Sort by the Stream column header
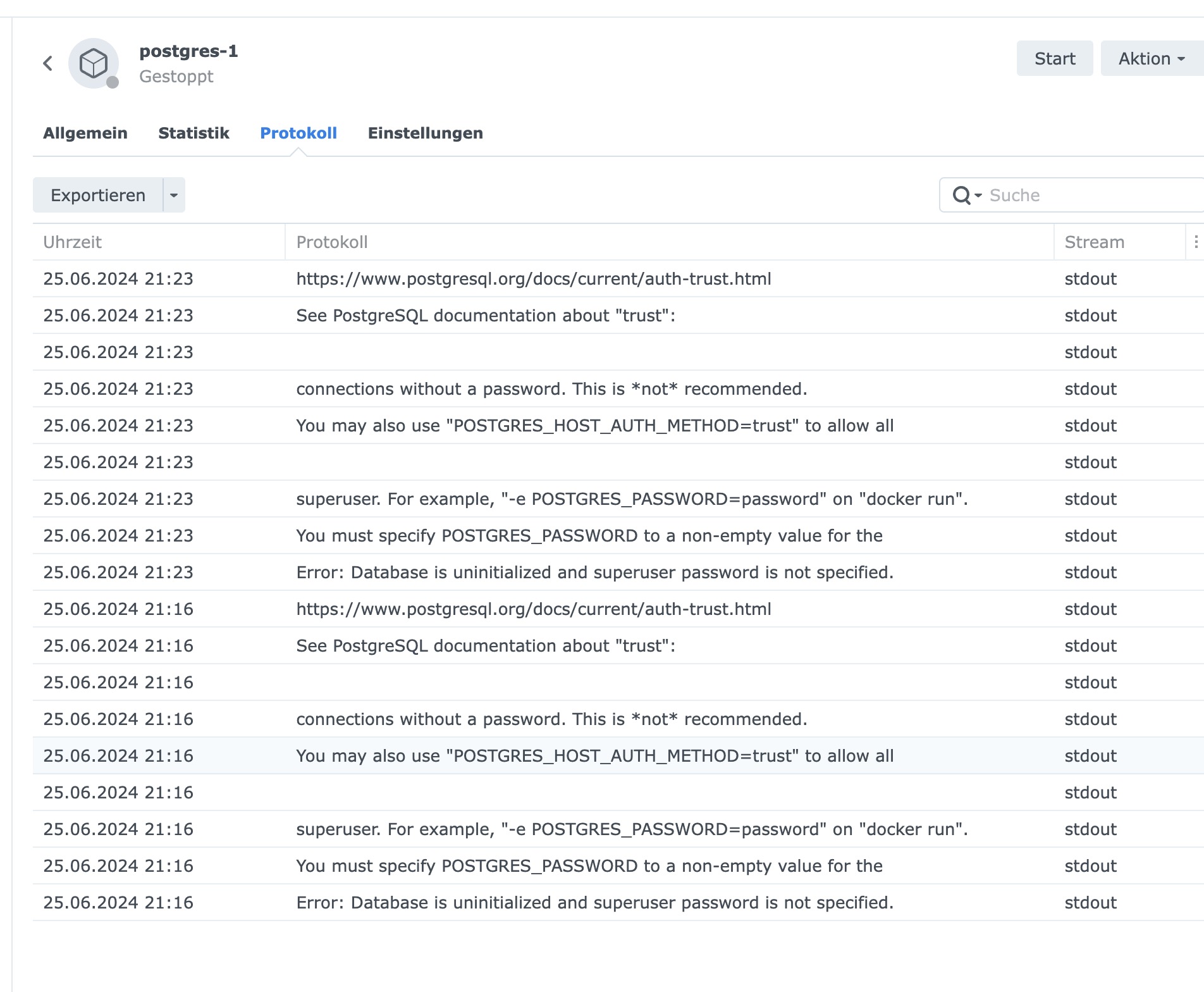 click(1120, 242)
